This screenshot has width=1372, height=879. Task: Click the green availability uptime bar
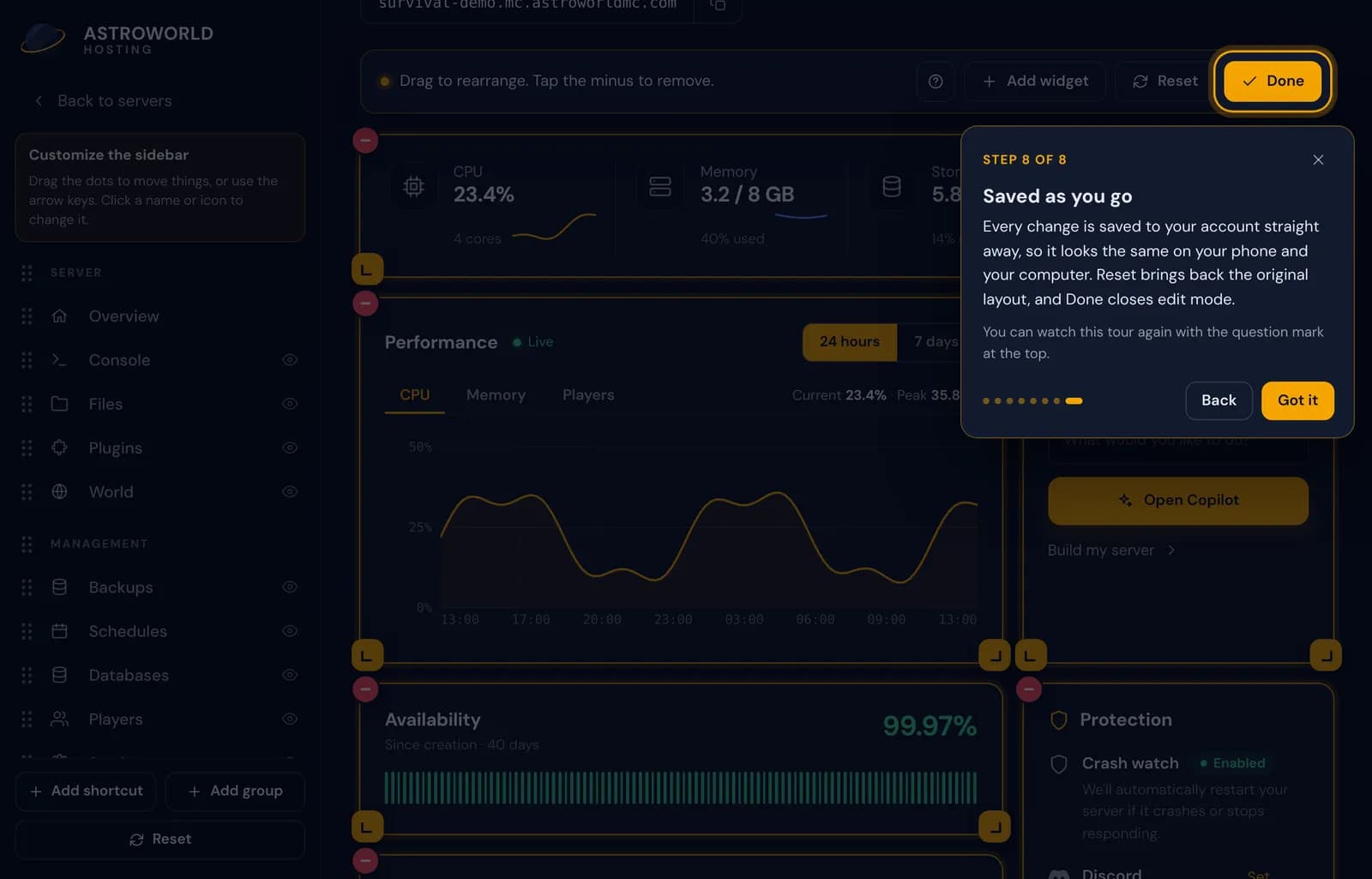[681, 788]
